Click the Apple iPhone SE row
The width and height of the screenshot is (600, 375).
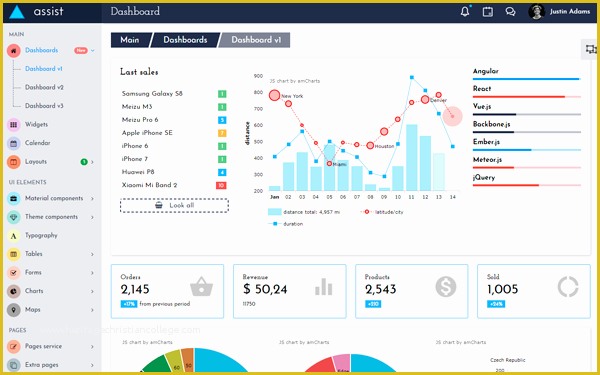174,133
